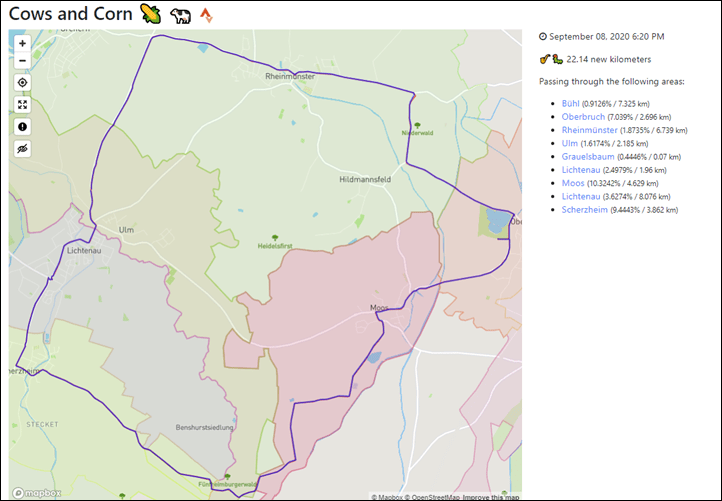Locate my position on map

[22, 83]
